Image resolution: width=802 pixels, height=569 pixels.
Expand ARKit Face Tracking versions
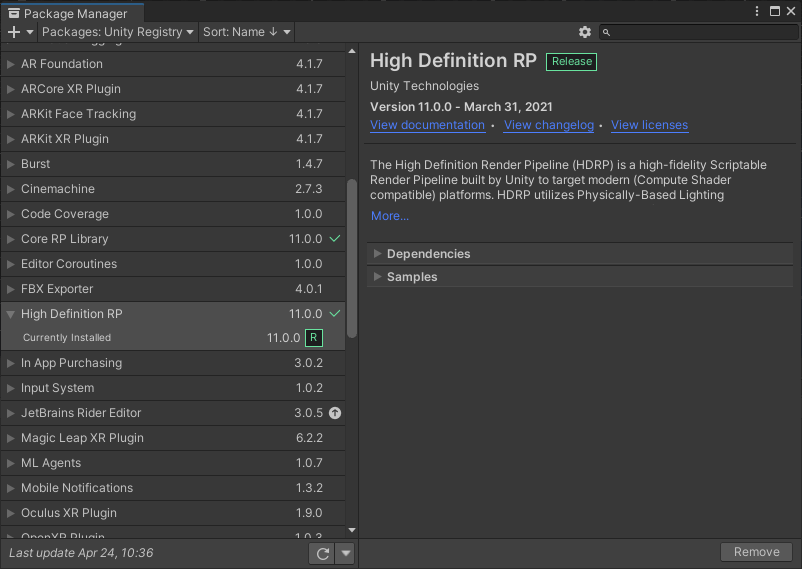click(11, 114)
